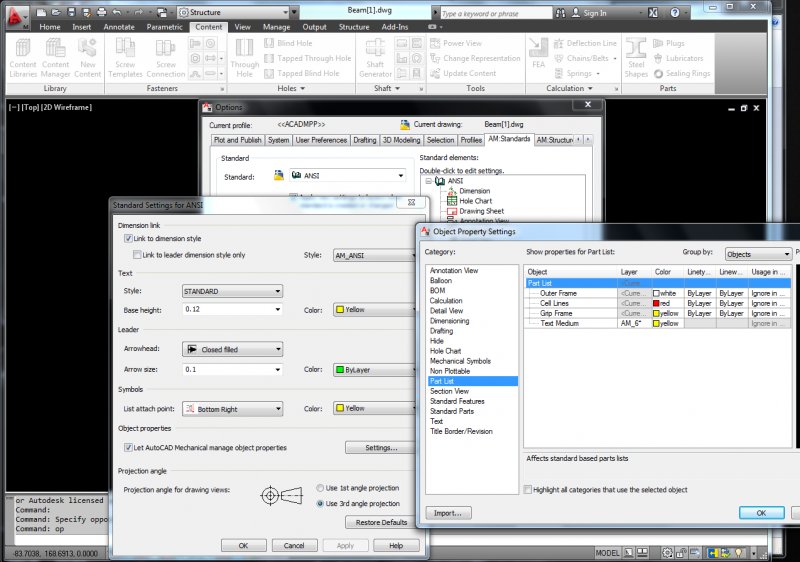Click Outer Frame row in properties table

click(x=658, y=293)
